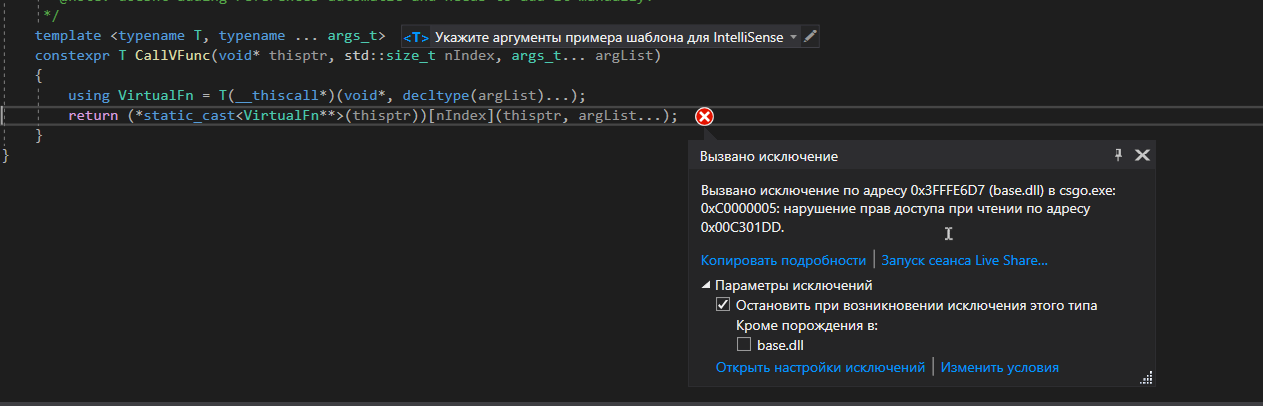This screenshot has width=1263, height=406.
Task: Enable the base.dll exclusion checkbox
Action: (x=743, y=345)
